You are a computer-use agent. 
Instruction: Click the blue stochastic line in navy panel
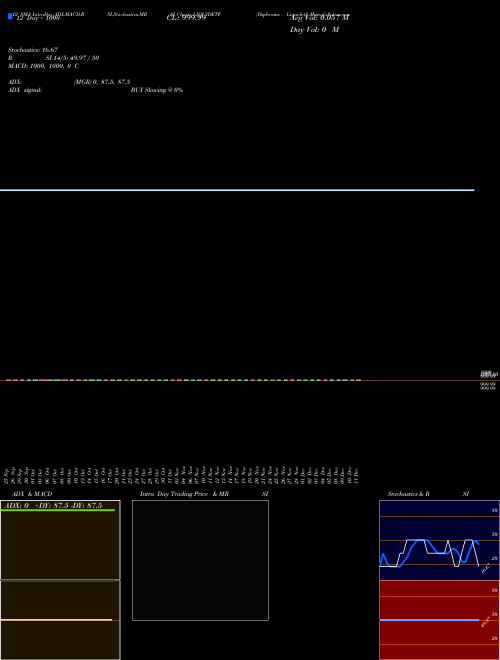pyautogui.click(x=429, y=553)
